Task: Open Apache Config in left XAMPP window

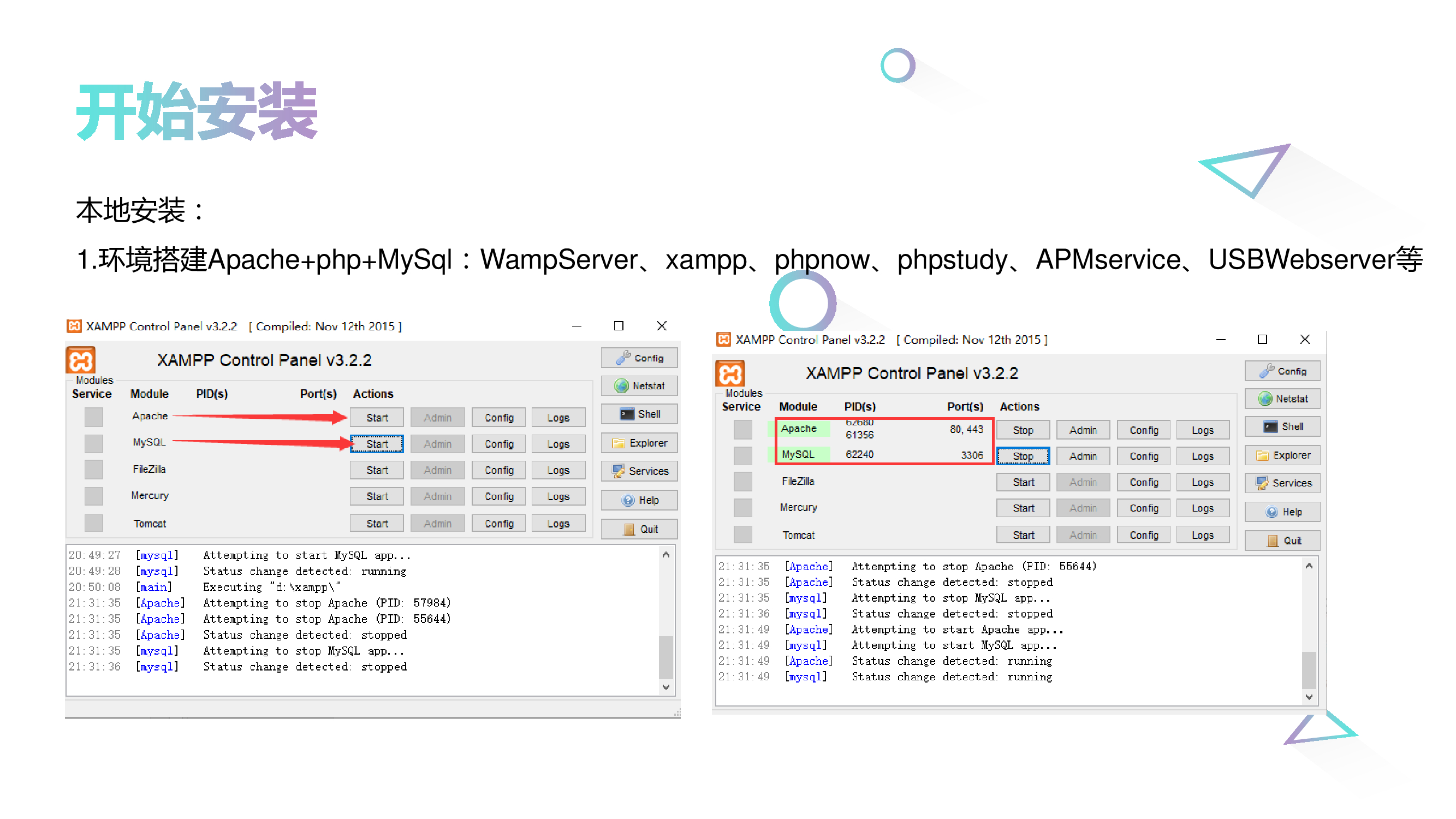Action: 498,418
